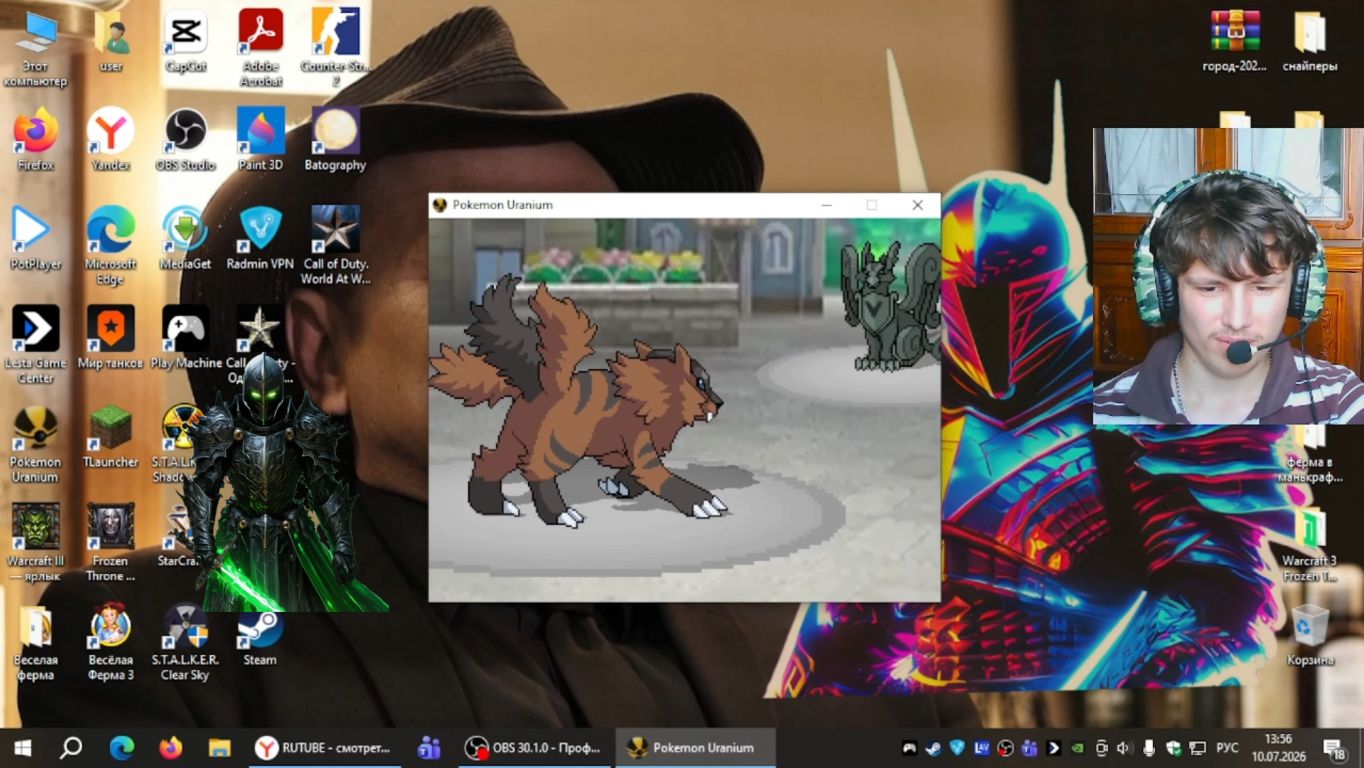
Task: Select the Lesta Game Center shortcut
Action: [35, 344]
